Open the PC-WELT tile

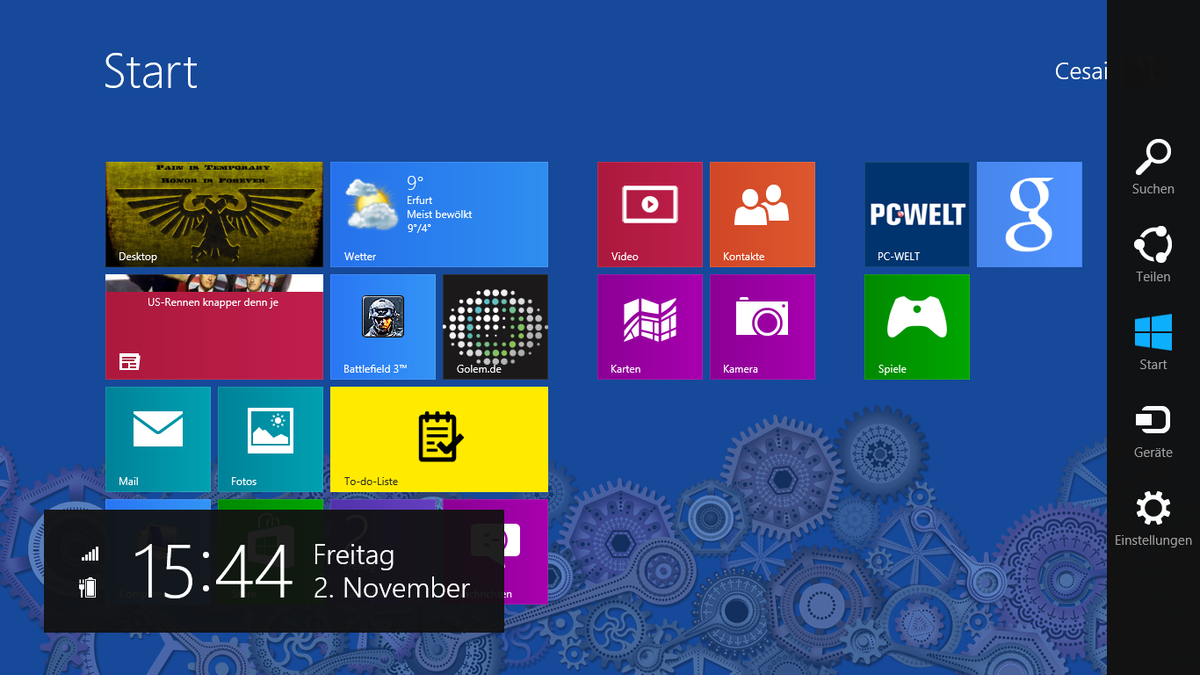[x=917, y=214]
